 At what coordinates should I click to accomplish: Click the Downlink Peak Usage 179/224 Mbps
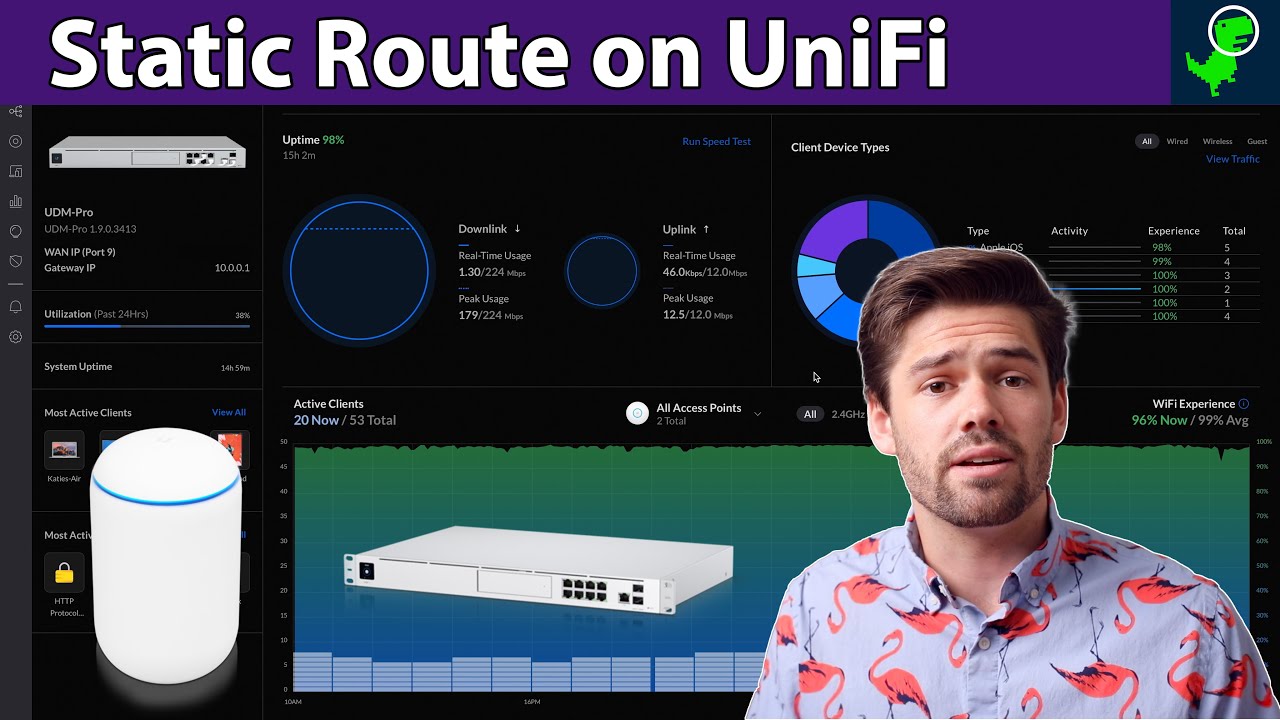click(x=491, y=316)
